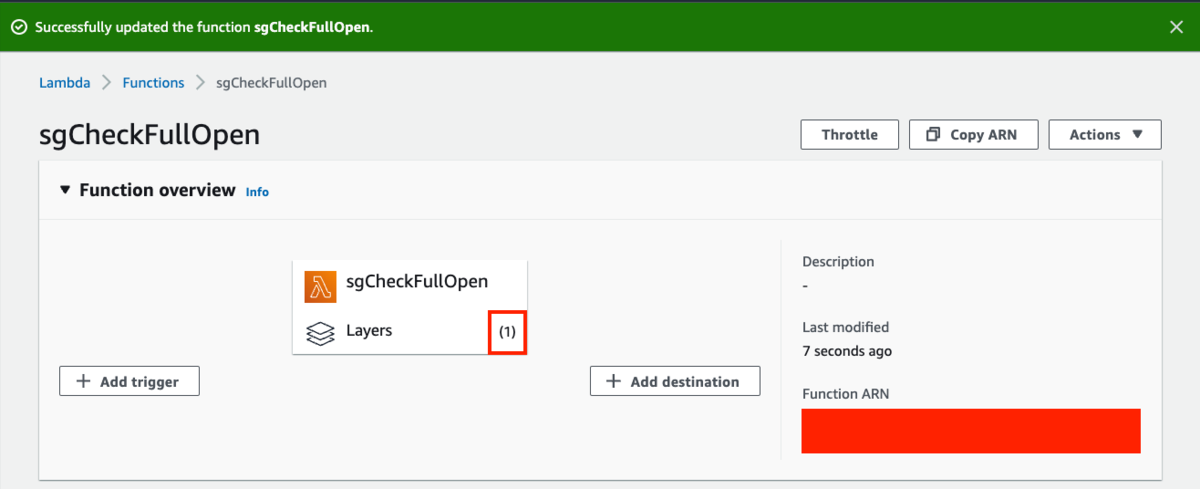This screenshot has height=489, width=1200.
Task: Select the sgCheckFullOpen function box title
Action: pyautogui.click(x=417, y=282)
